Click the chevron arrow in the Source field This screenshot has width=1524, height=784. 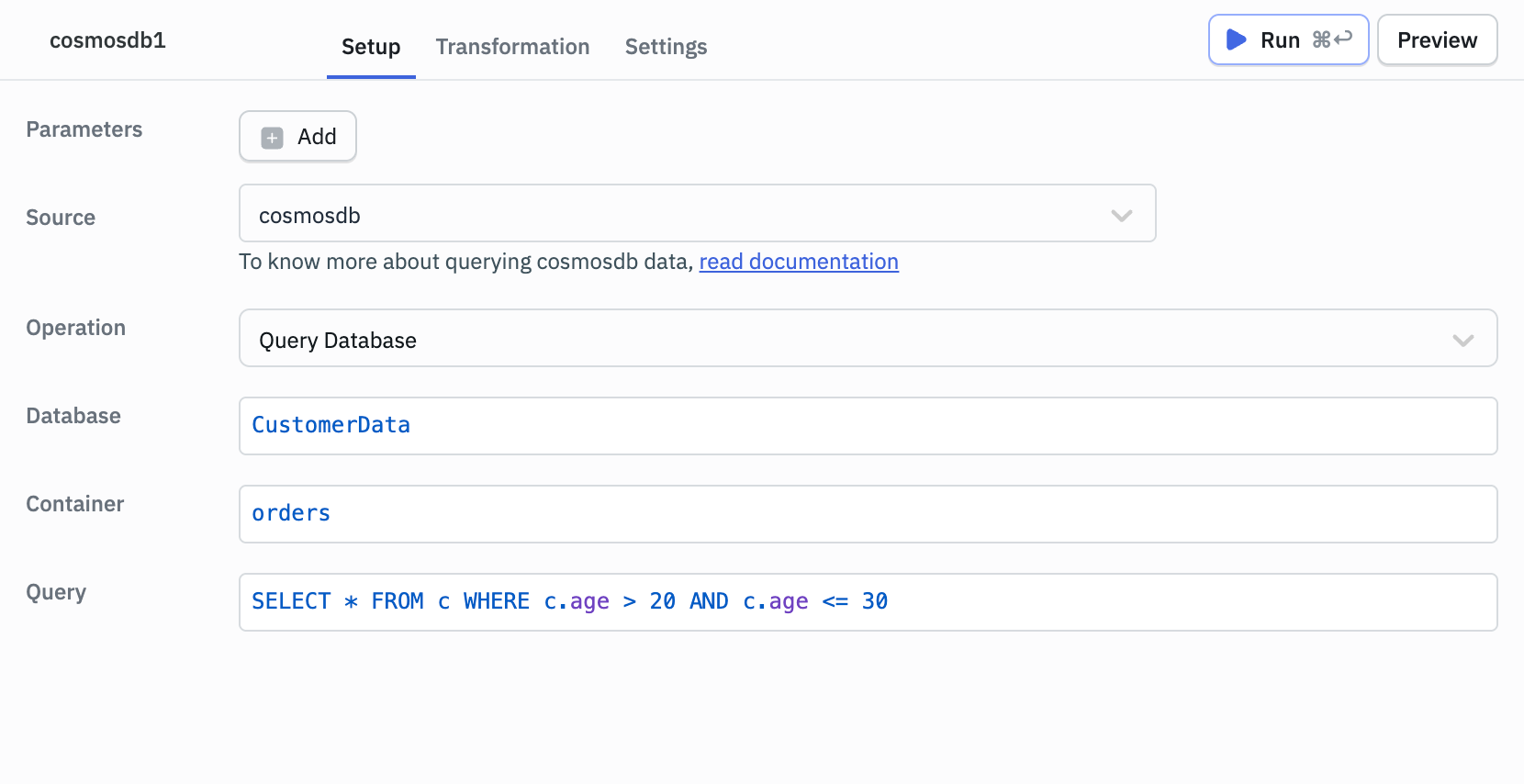(x=1121, y=216)
